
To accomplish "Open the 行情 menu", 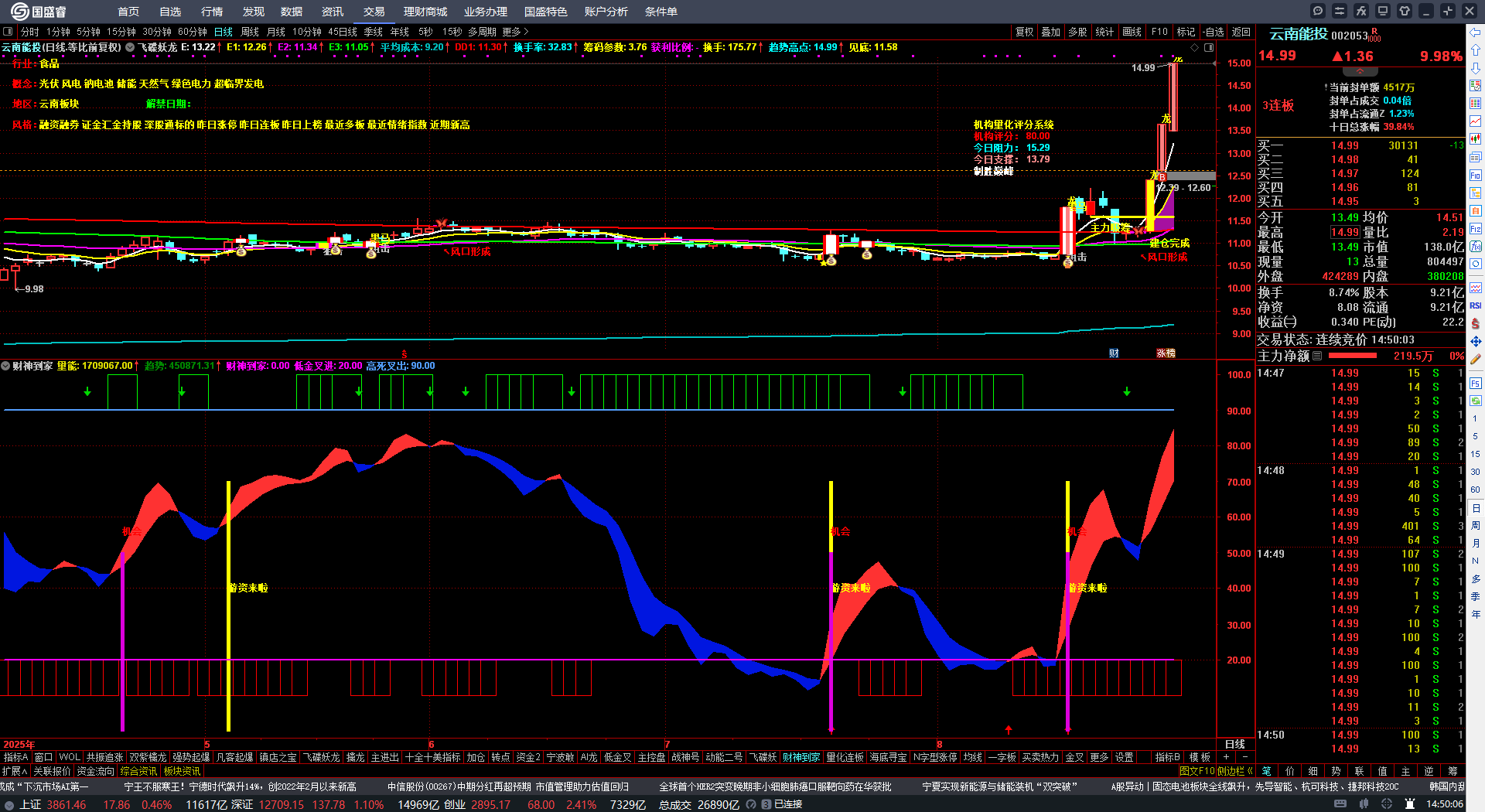I will coord(212,12).
